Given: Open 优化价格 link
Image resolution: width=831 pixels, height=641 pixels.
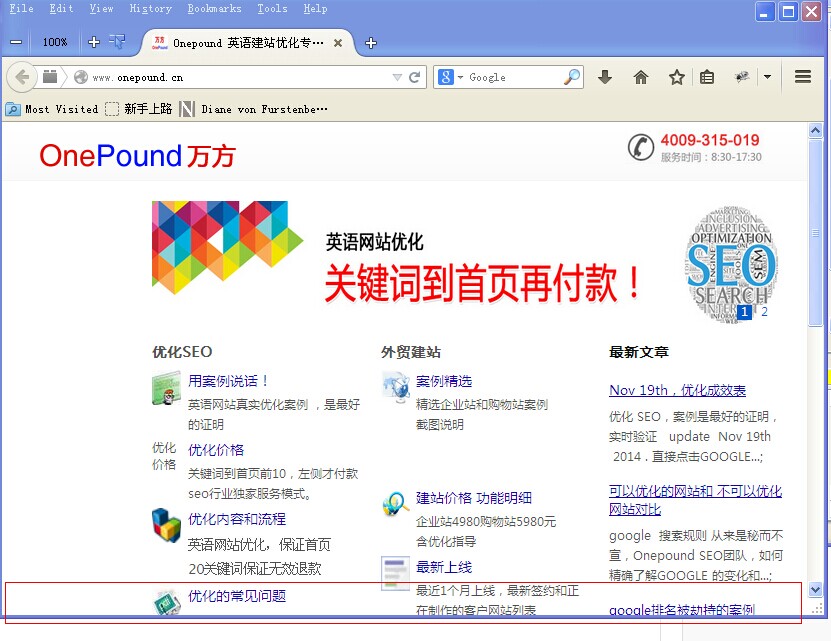Looking at the screenshot, I should (x=216, y=450).
